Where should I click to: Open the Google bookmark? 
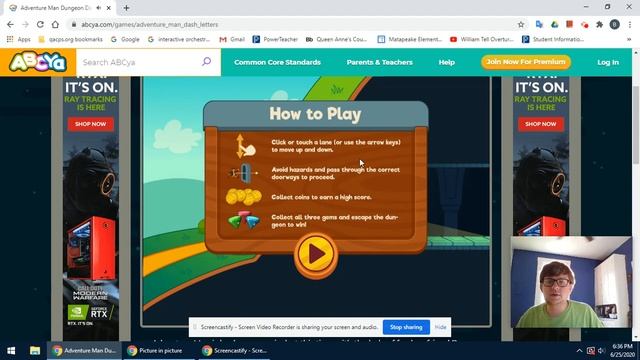125,39
